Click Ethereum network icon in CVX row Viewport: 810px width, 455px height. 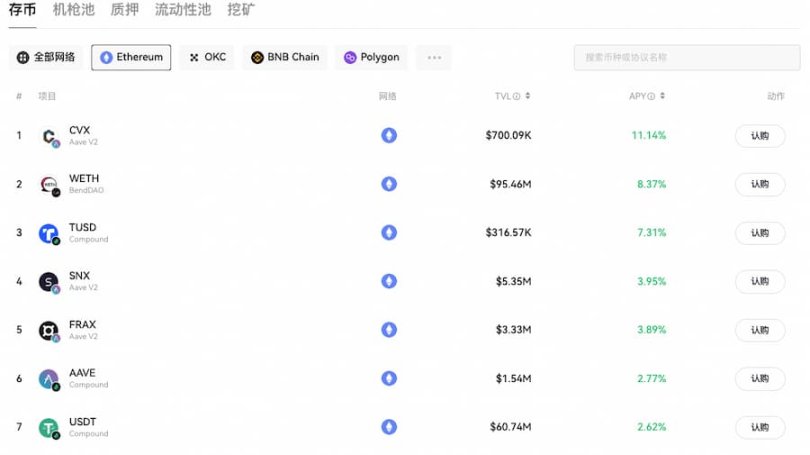(389, 135)
